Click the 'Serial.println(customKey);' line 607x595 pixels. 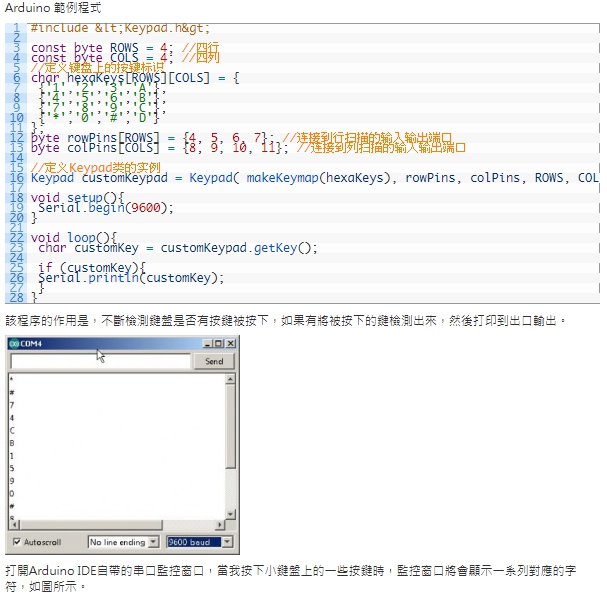point(131,278)
